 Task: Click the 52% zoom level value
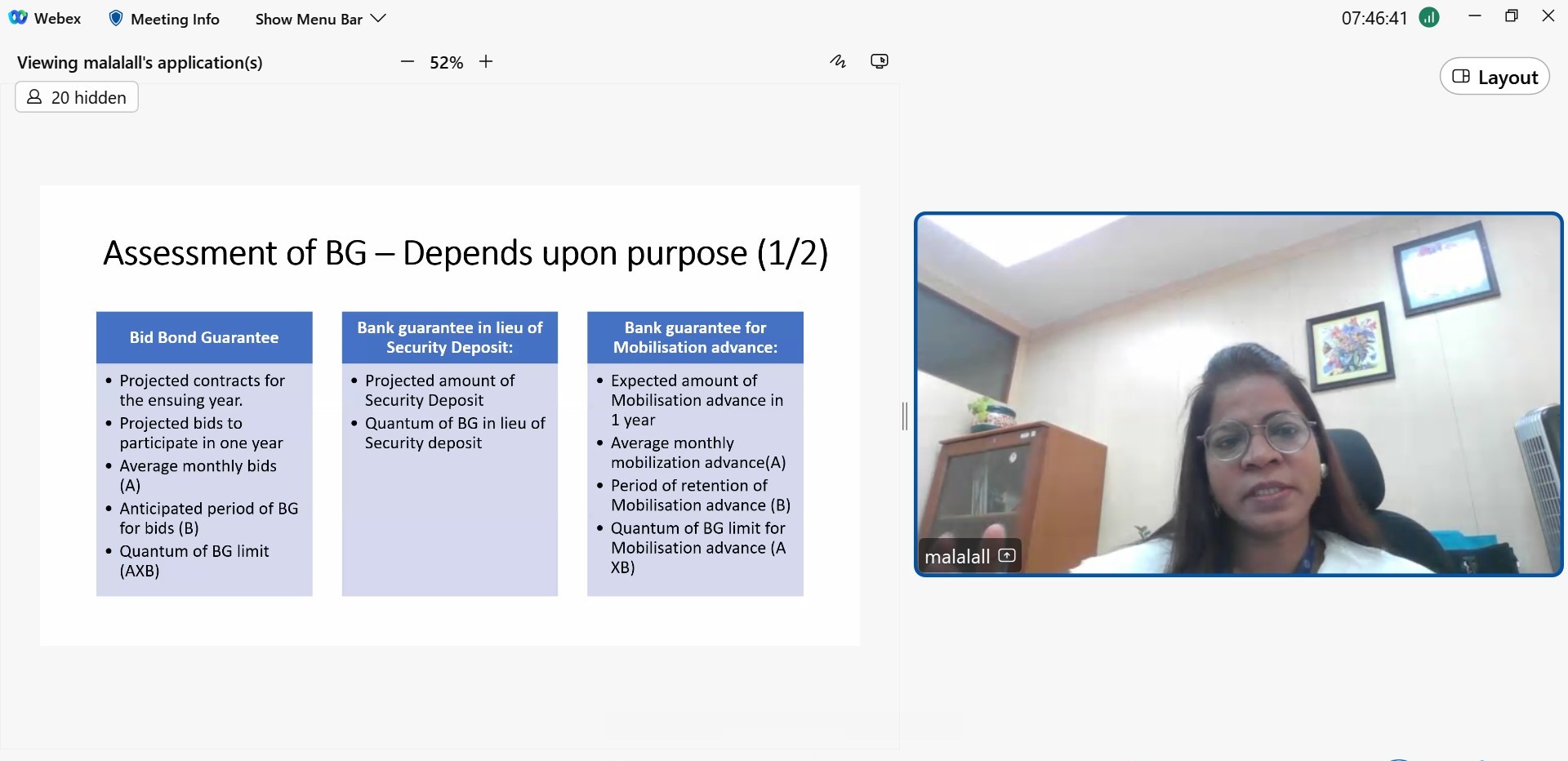pyautogui.click(x=446, y=63)
